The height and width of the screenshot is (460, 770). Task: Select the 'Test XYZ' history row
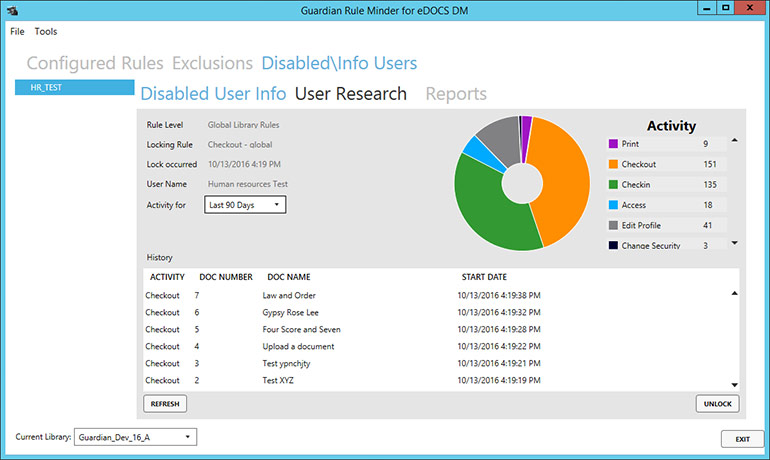(437, 380)
